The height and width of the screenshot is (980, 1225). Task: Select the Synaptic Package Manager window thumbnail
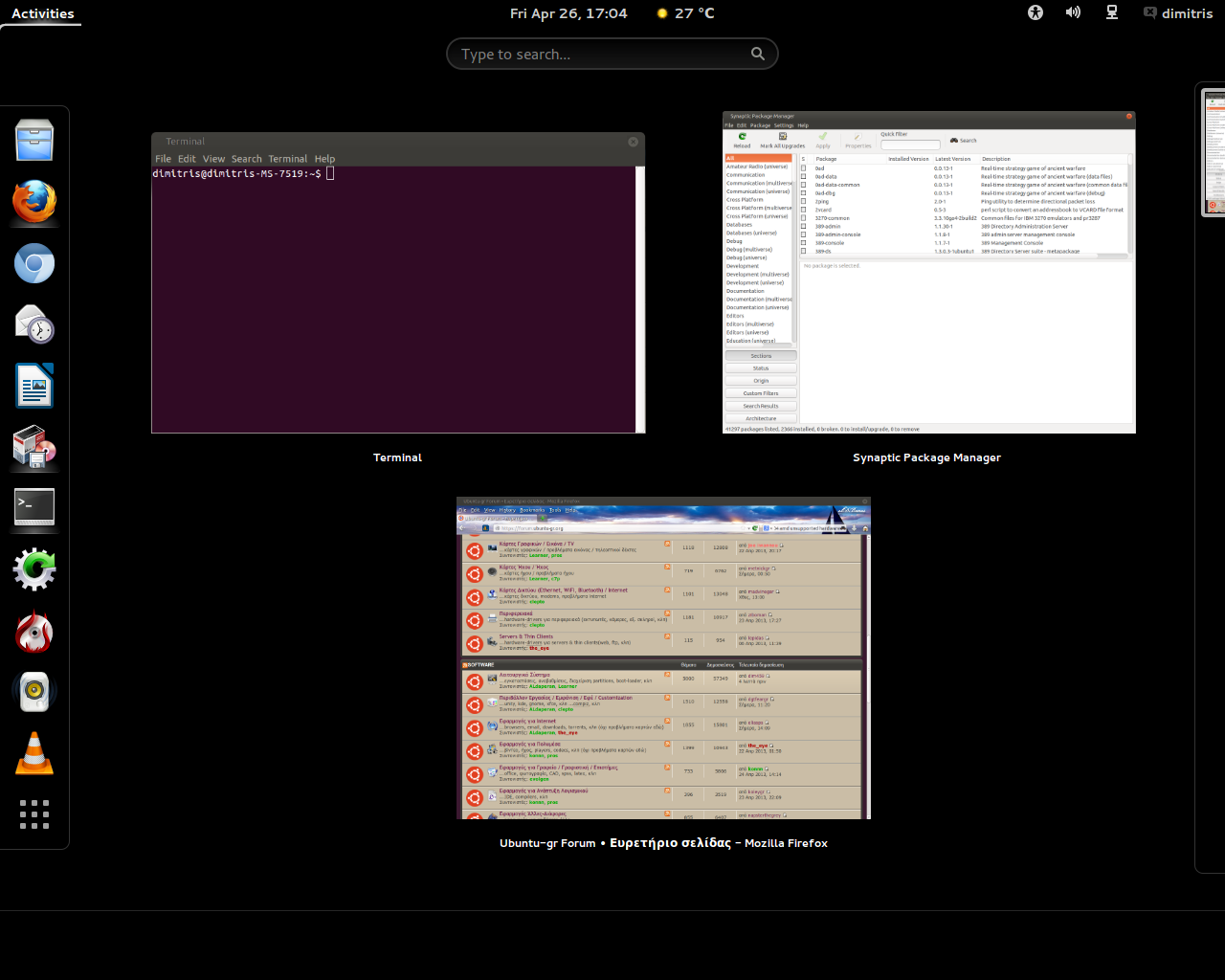pyautogui.click(x=928, y=273)
